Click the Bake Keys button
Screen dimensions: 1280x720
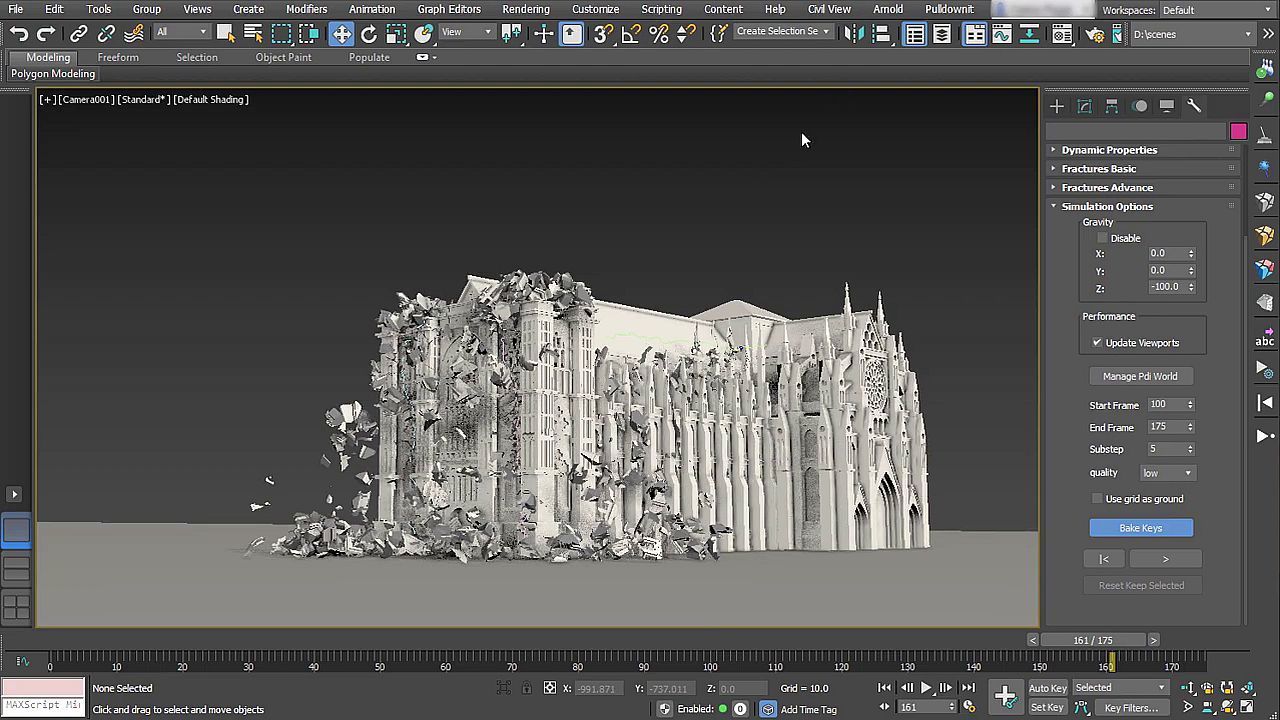pyautogui.click(x=1140, y=528)
